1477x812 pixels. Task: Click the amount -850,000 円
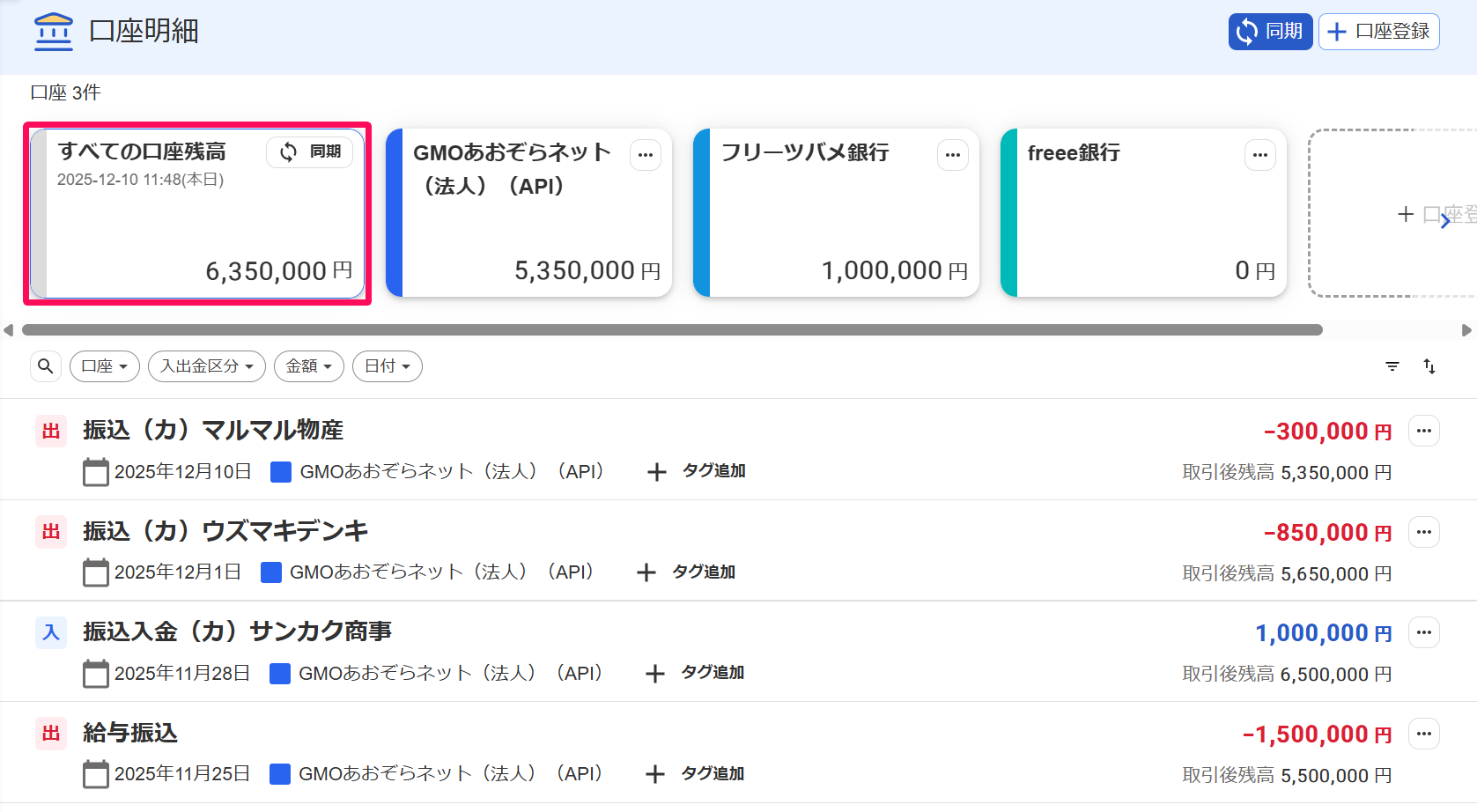(x=1327, y=532)
